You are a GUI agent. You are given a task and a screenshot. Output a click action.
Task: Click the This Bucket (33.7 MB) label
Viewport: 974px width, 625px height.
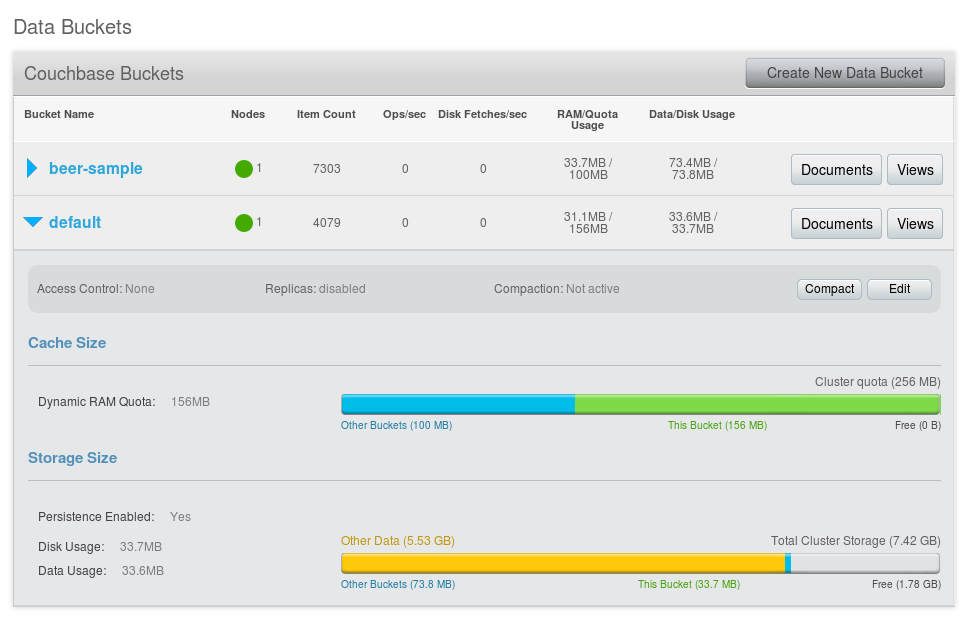689,585
